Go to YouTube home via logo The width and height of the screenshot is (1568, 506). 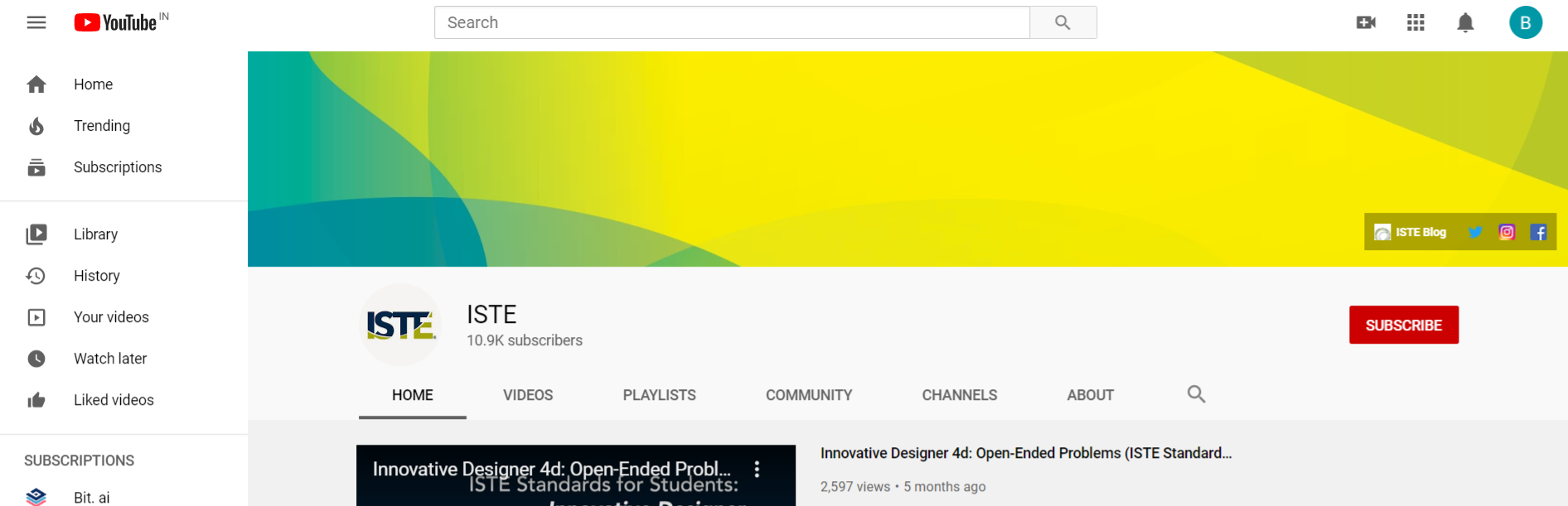coord(116,22)
